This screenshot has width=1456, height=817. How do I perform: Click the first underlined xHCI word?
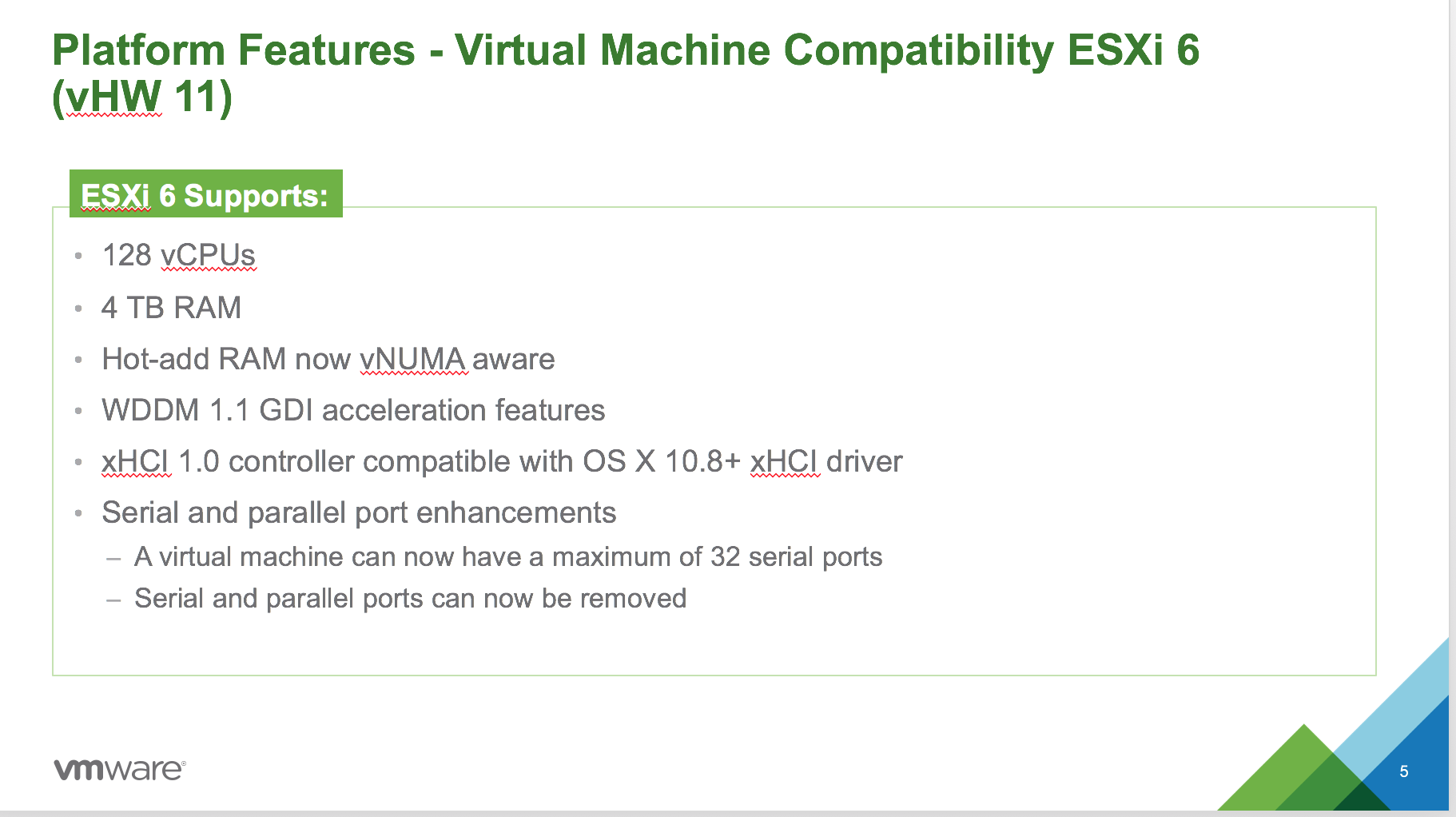[135, 462]
